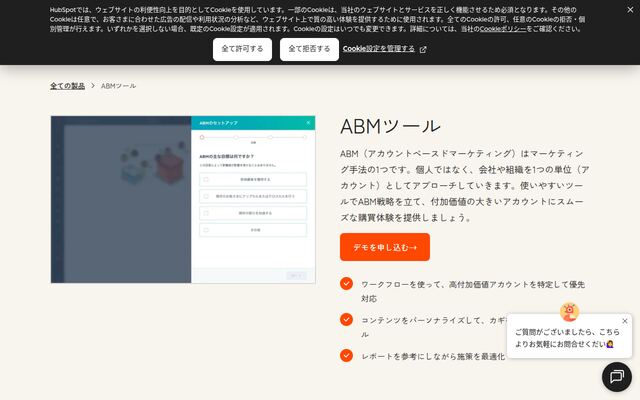
Task: Click the ワークフローを使って feature text
Action: point(473,291)
